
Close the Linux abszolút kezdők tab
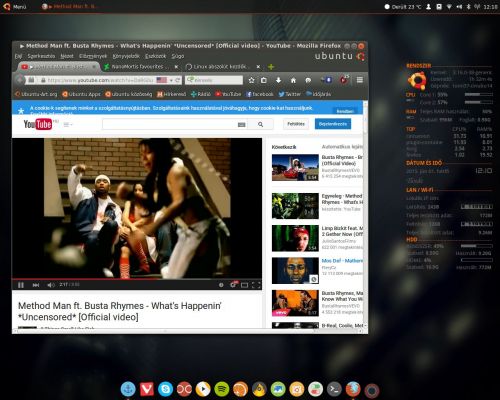coord(258,67)
